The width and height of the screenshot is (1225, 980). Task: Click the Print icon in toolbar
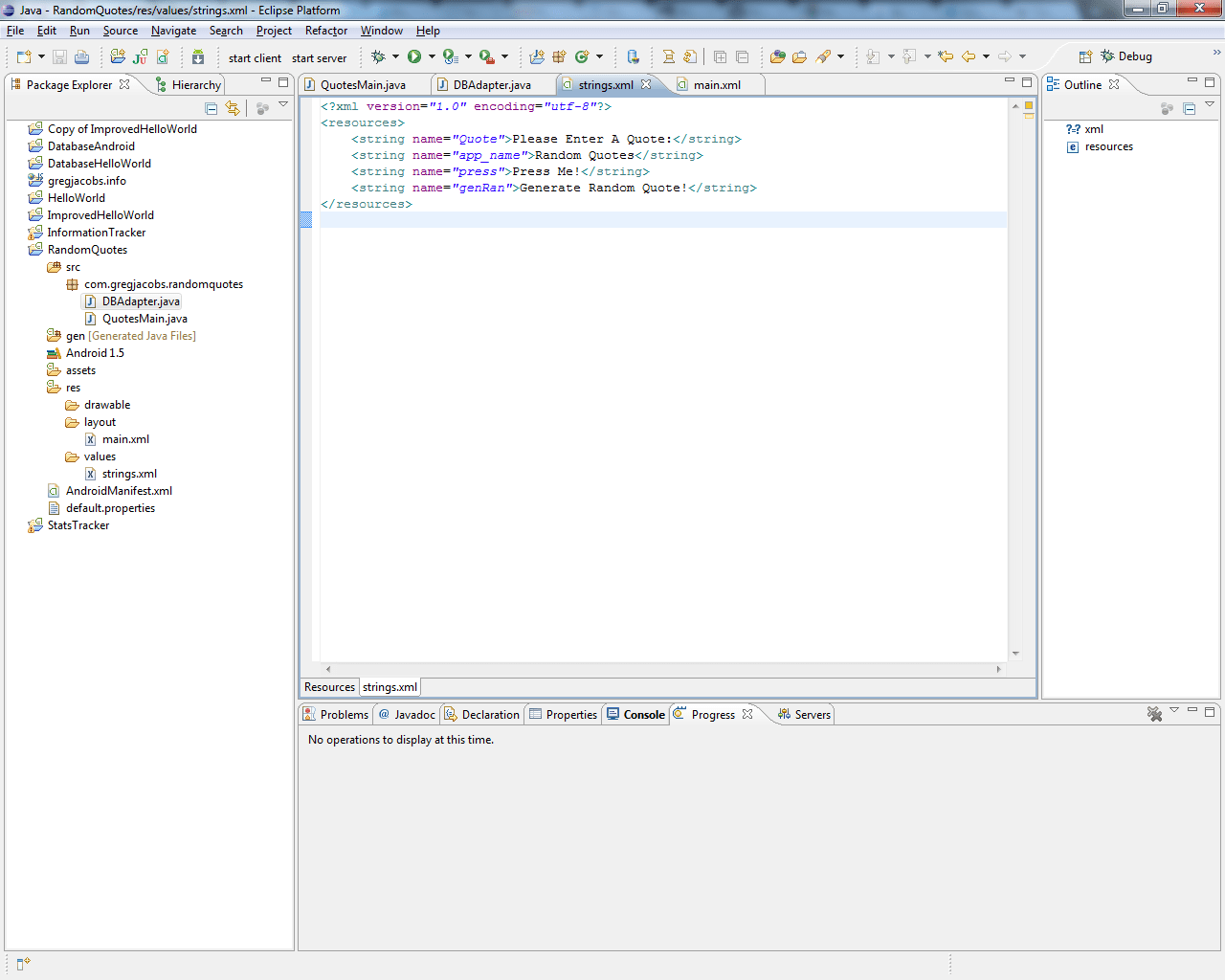pyautogui.click(x=82, y=57)
